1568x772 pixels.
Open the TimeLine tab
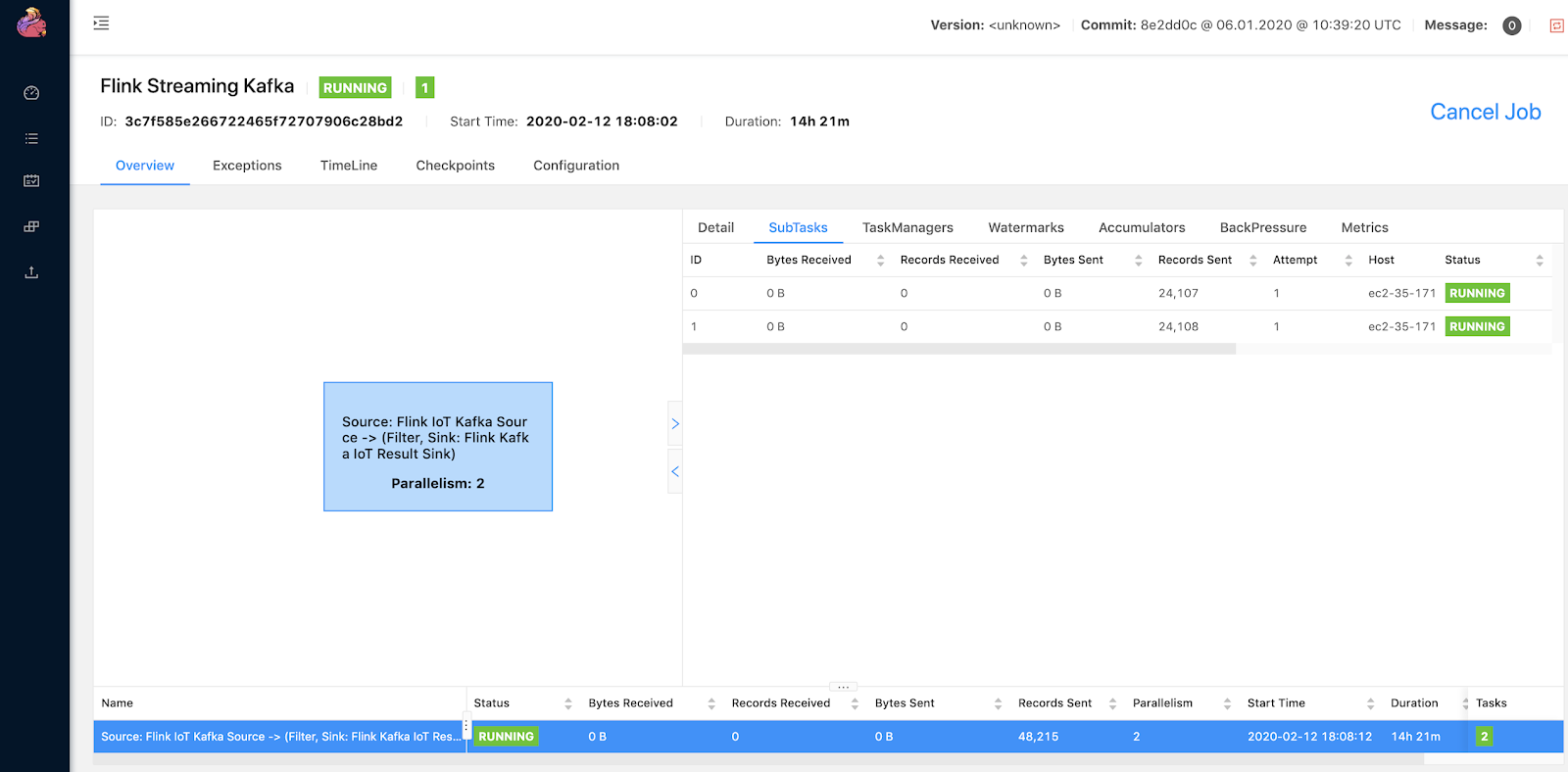349,166
